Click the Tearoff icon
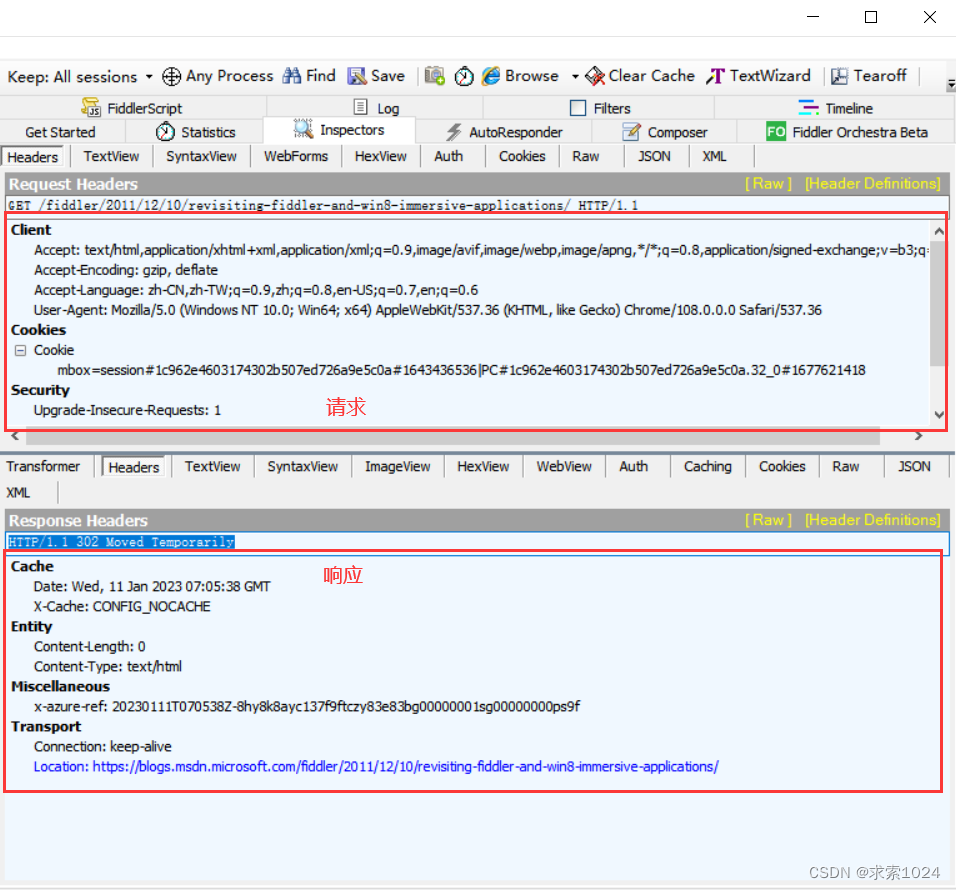Screen dimensions: 956x890 [840, 76]
